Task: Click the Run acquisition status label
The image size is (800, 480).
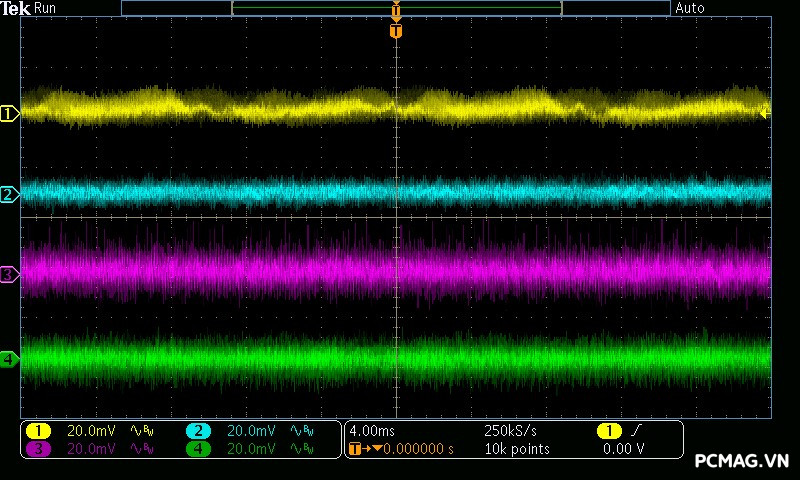Action: (x=46, y=8)
